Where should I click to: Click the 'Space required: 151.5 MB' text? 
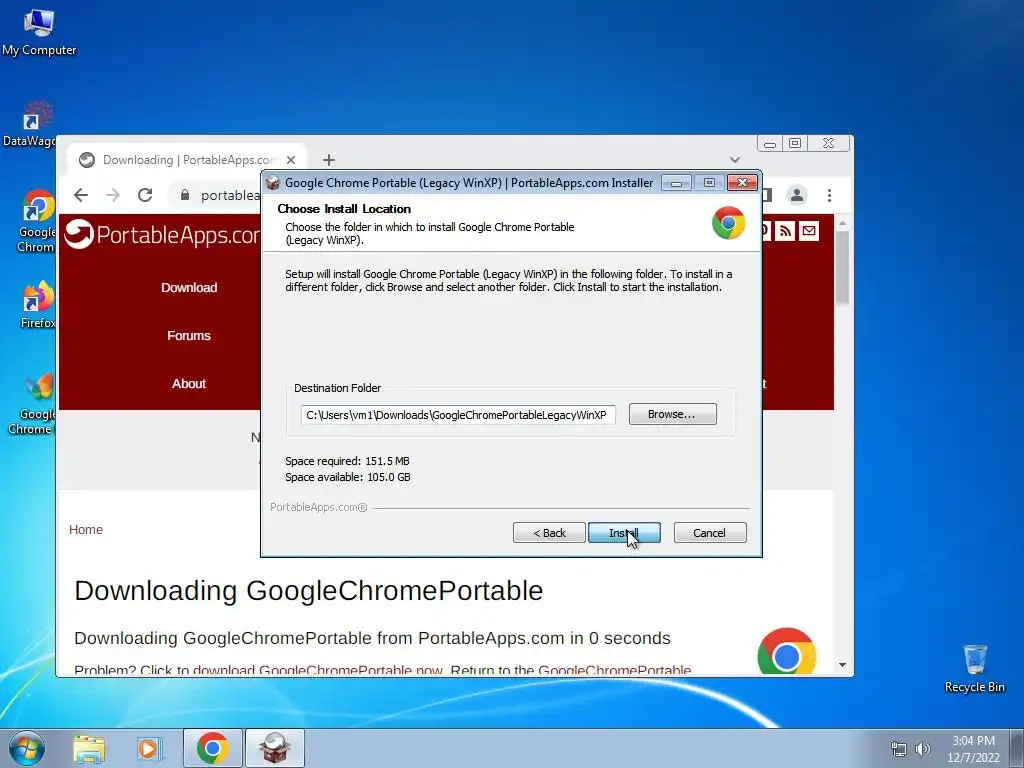[x=347, y=461]
